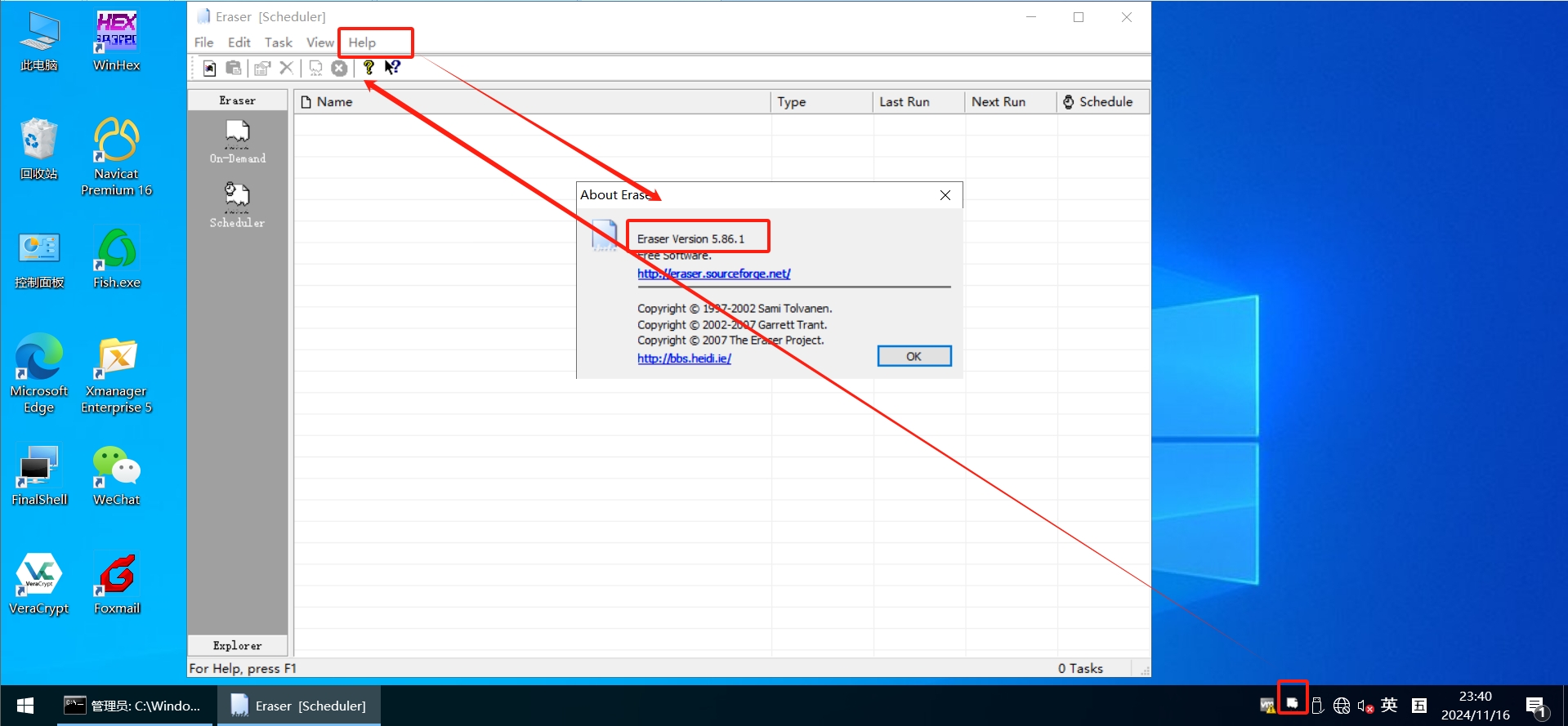Click the Eraser Version 5.86.1 text
The width and height of the screenshot is (1568, 726).
click(x=691, y=239)
